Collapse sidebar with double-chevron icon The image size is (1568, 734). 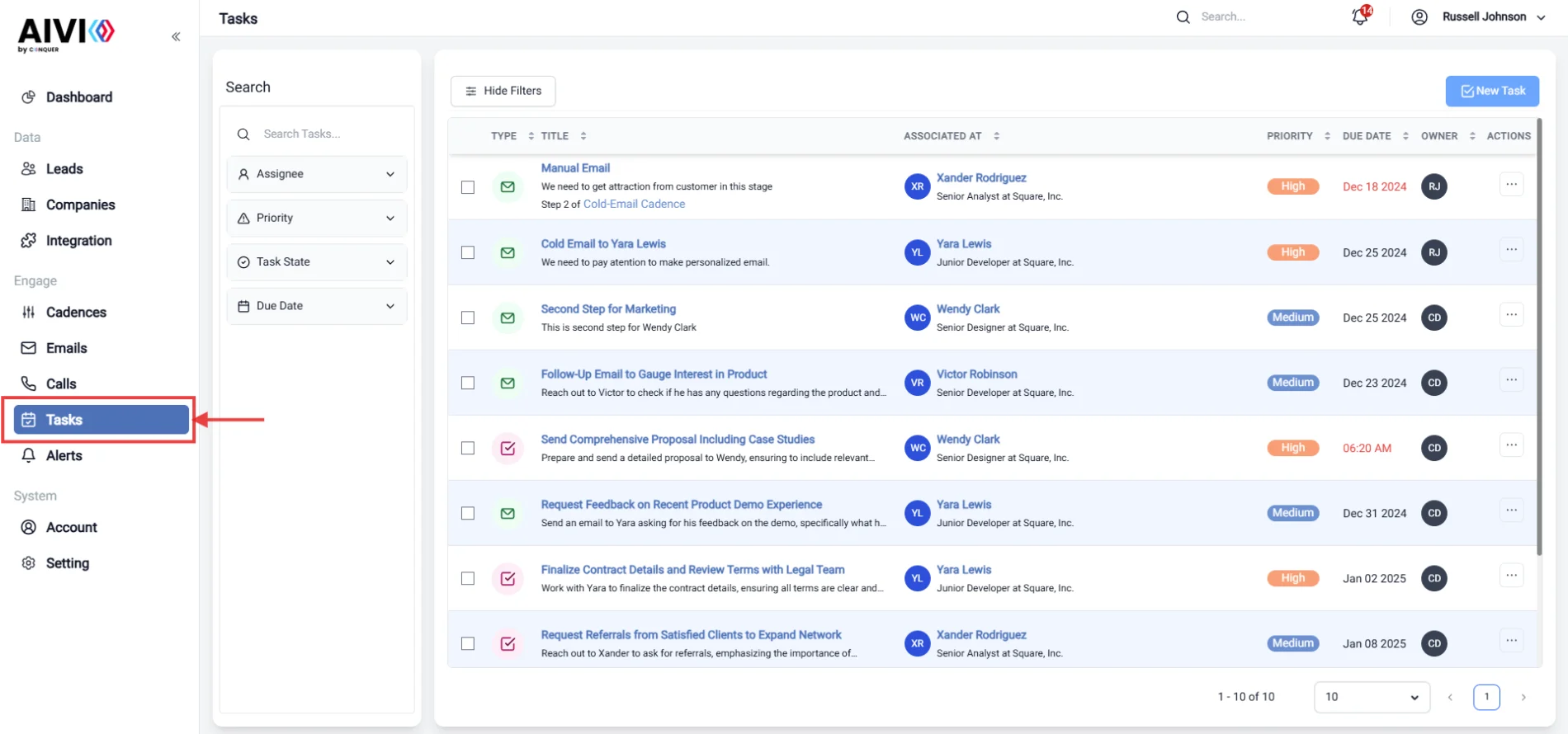[176, 36]
